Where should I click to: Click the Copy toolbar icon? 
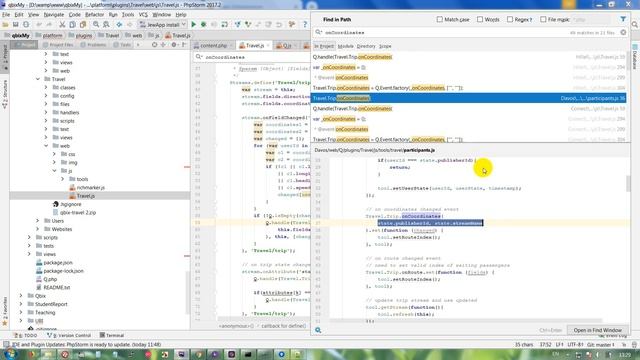coord(73,25)
